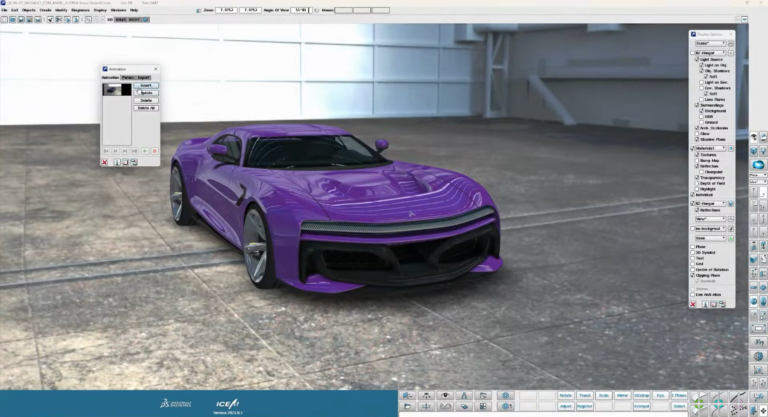This screenshot has width=768, height=417.
Task: Open the Modify menu
Action: tap(61, 10)
